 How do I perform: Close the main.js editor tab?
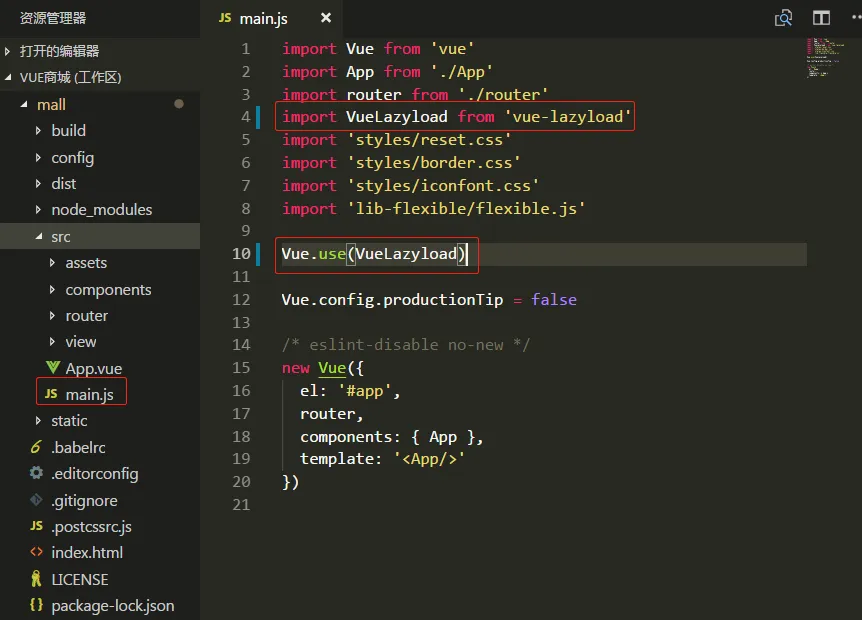326,18
